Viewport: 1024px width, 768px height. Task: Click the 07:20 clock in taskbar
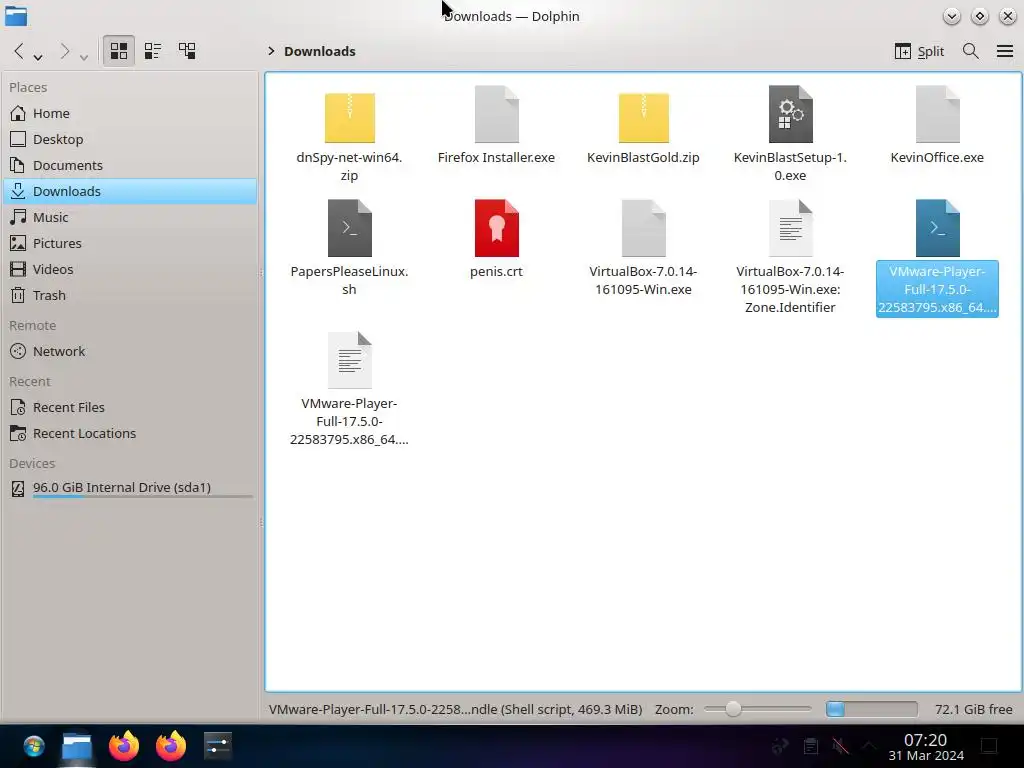pos(925,740)
